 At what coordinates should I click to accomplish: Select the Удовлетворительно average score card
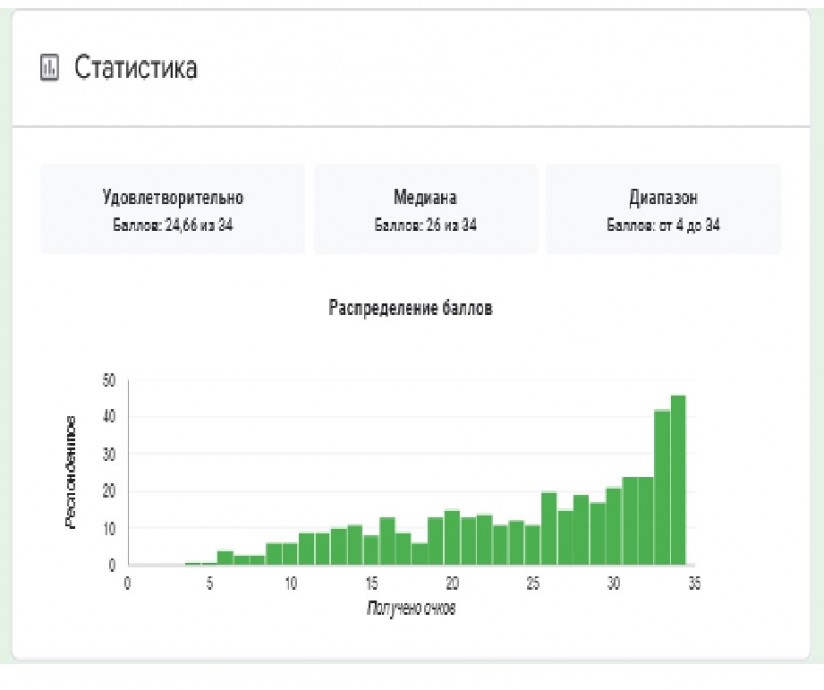tap(172, 209)
